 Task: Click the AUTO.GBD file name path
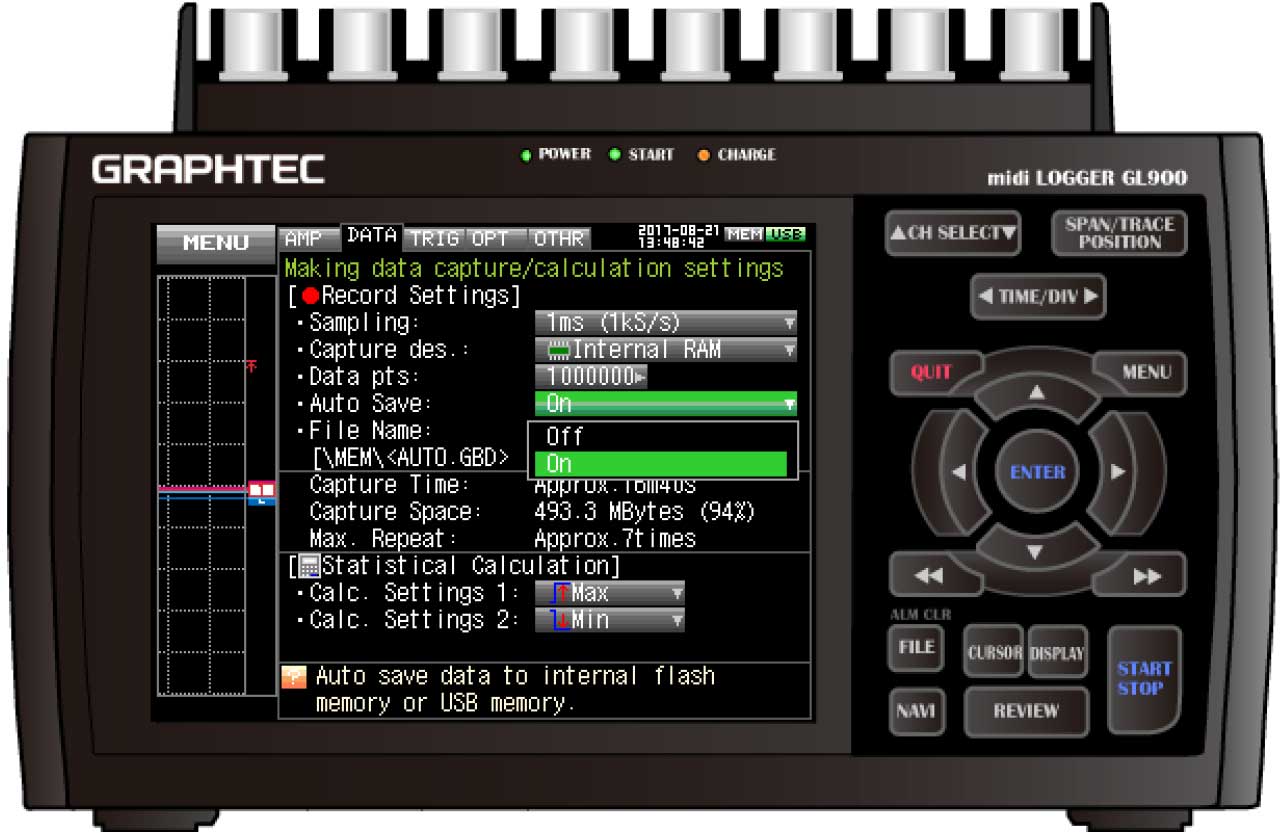coord(410,458)
